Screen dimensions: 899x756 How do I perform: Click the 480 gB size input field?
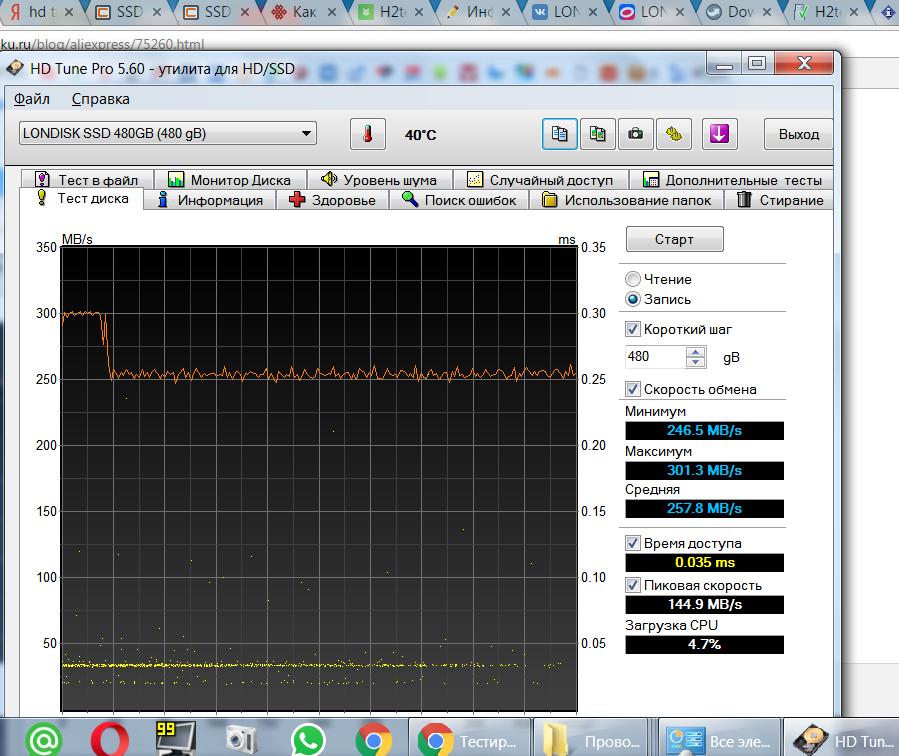pos(655,357)
